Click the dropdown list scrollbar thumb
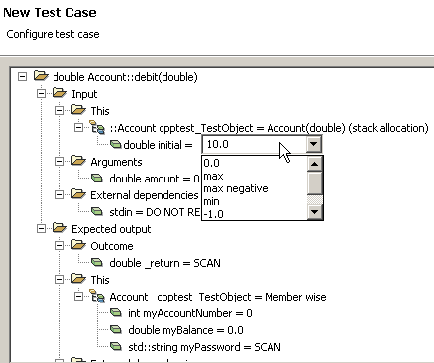Image resolution: width=434 pixels, height=363 pixels. click(x=315, y=183)
